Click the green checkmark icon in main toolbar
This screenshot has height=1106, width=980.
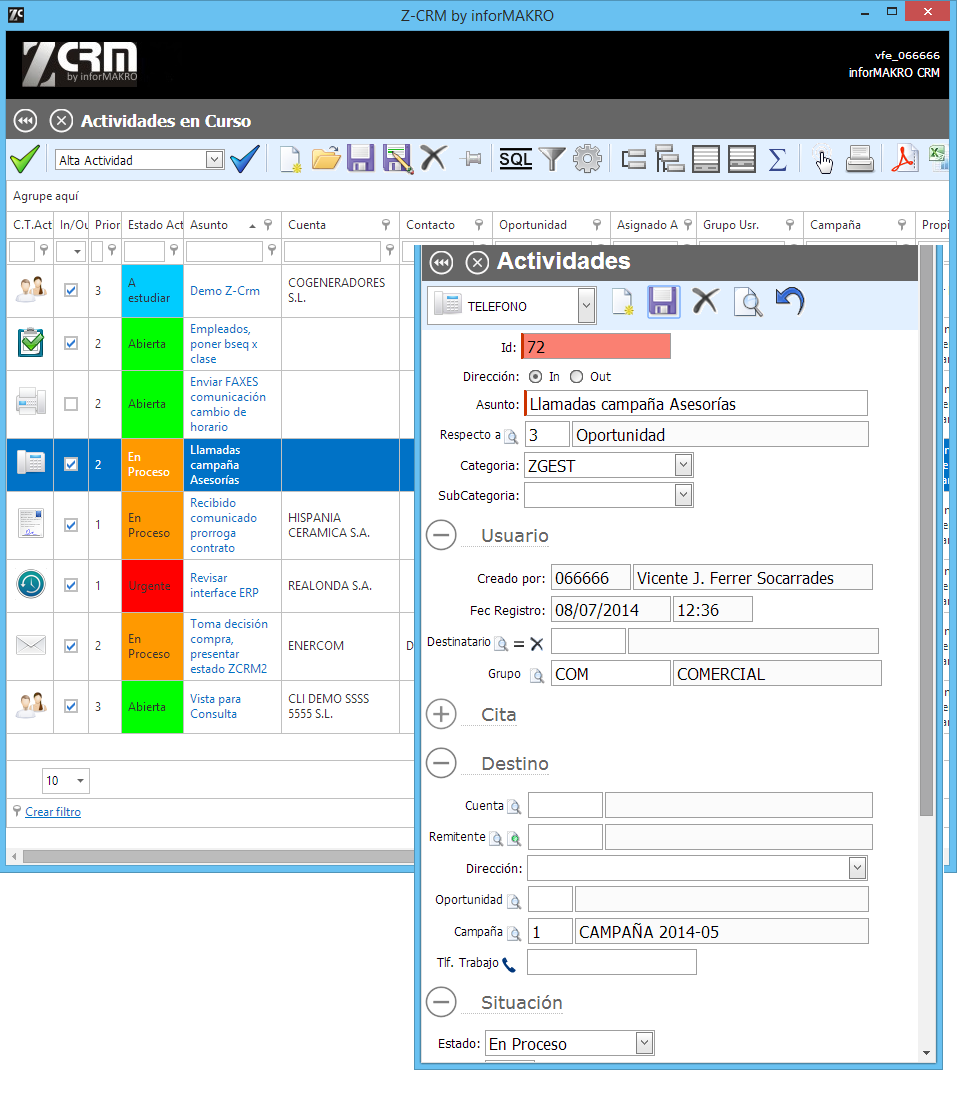tap(25, 159)
